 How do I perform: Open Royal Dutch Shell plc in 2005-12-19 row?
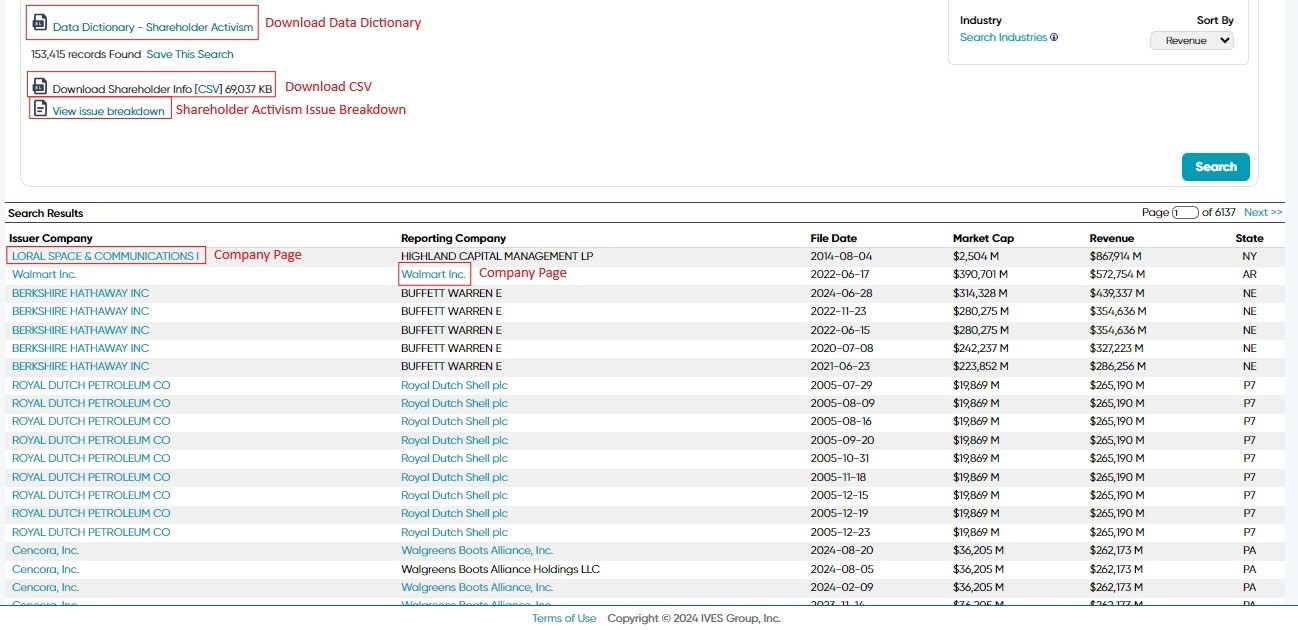point(454,513)
